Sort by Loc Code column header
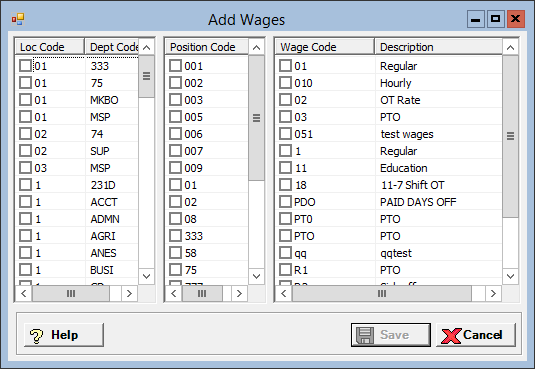535x369 pixels. [49, 47]
